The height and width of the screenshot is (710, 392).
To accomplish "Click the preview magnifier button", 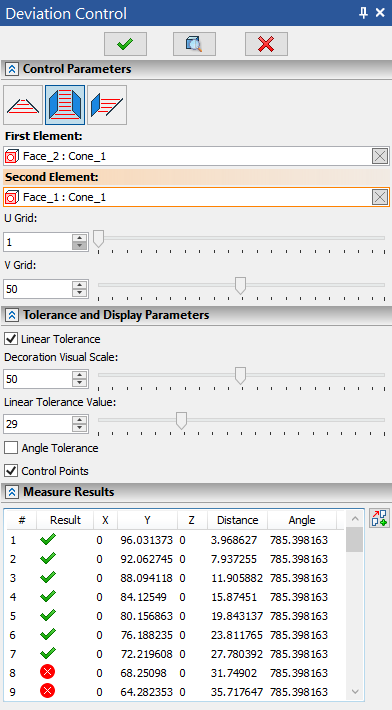I will [194, 44].
